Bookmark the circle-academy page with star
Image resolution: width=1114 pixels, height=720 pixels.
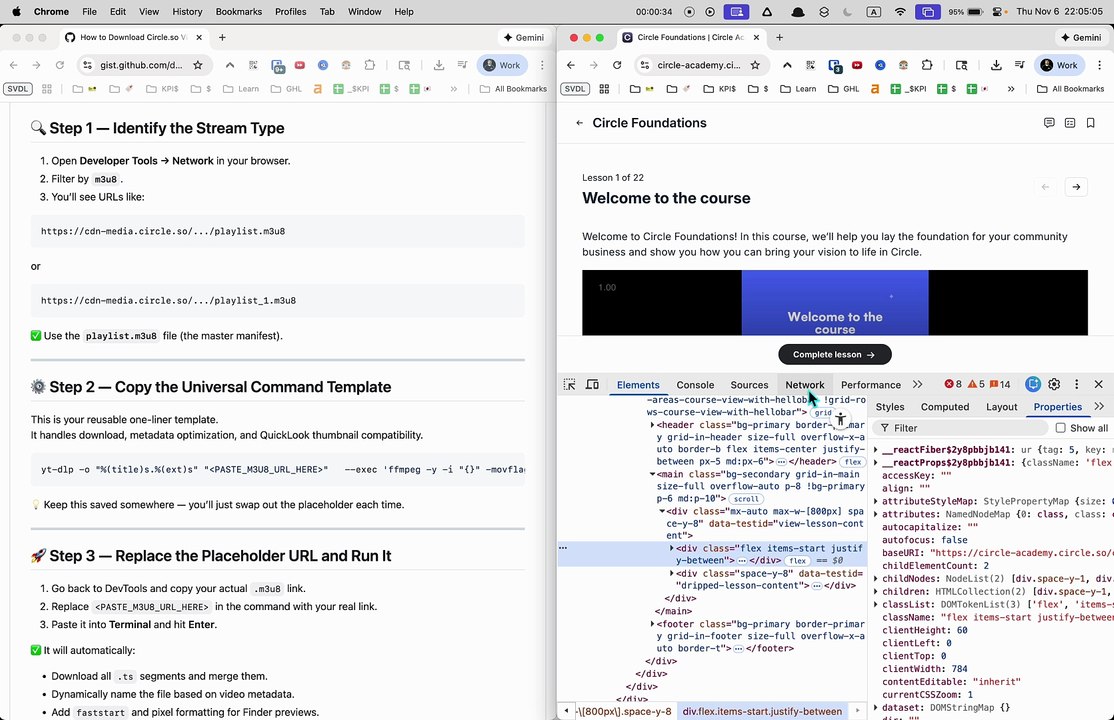coord(755,65)
